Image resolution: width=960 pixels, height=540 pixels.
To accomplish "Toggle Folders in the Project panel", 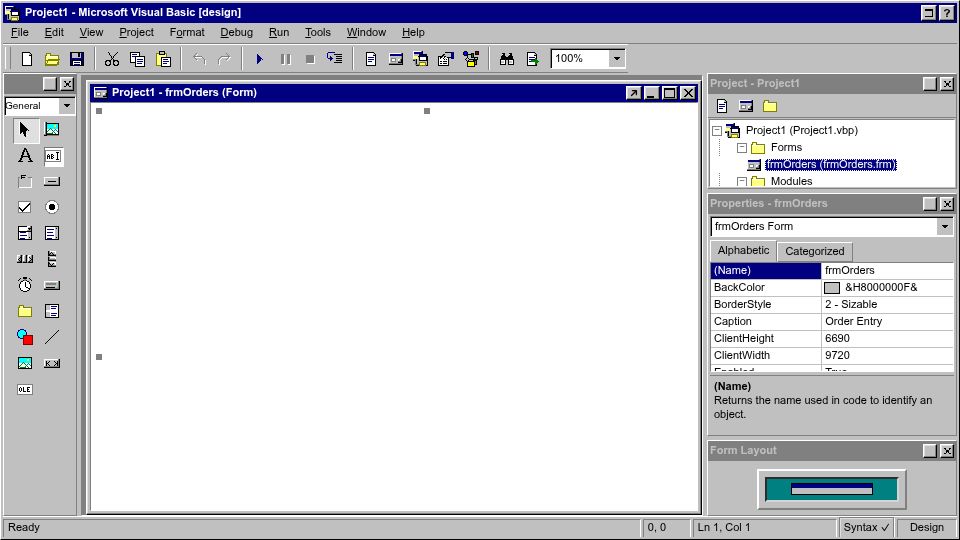I will pyautogui.click(x=770, y=106).
